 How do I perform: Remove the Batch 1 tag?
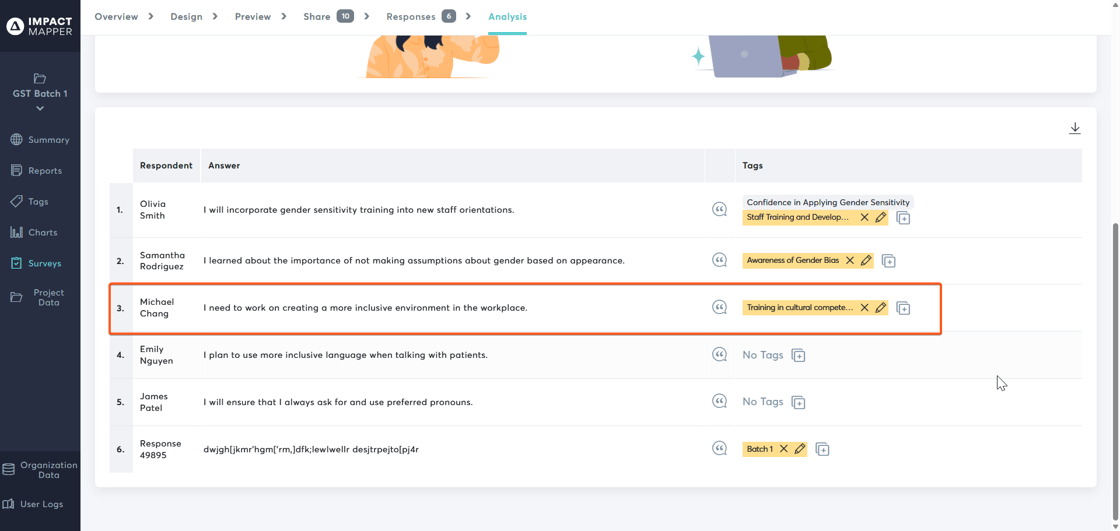coord(784,449)
